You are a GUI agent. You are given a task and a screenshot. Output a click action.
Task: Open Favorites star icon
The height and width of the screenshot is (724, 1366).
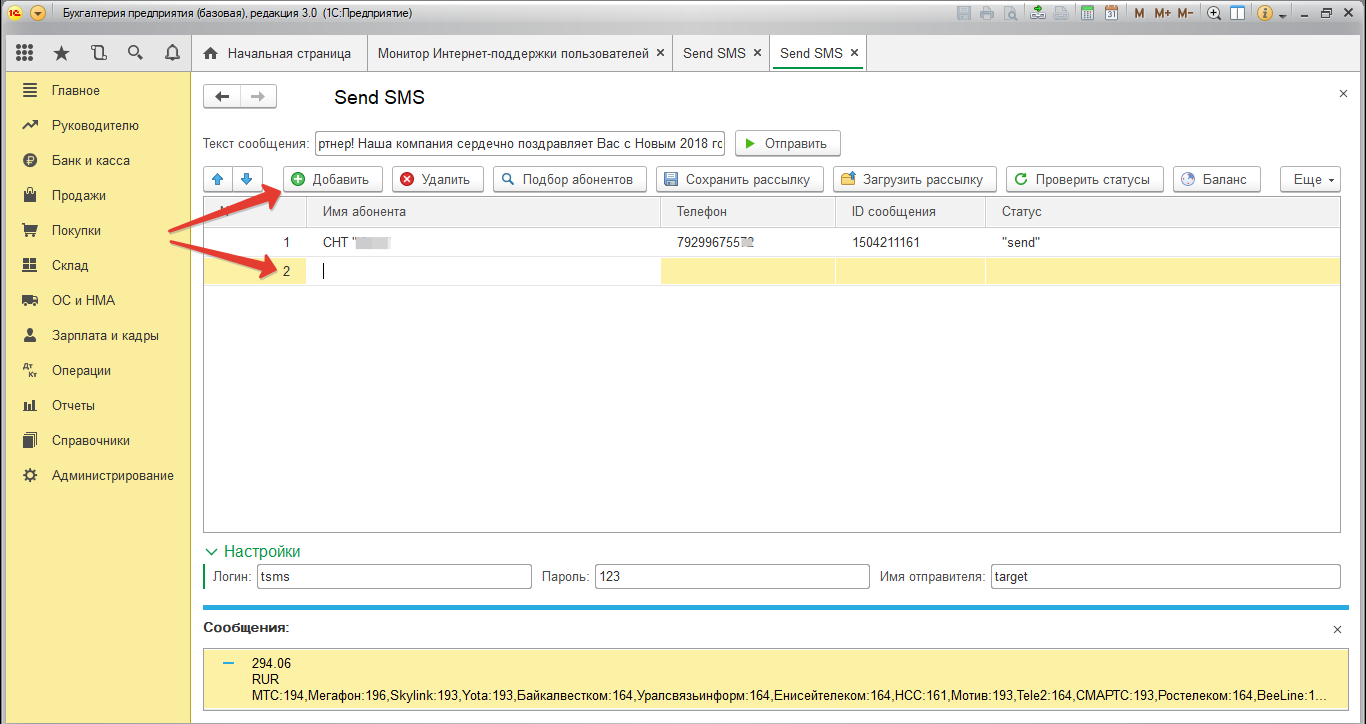(61, 53)
